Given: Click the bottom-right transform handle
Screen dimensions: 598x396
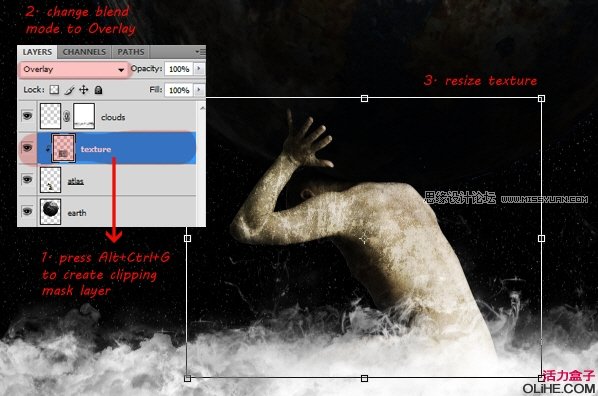Looking at the screenshot, I should tap(541, 378).
